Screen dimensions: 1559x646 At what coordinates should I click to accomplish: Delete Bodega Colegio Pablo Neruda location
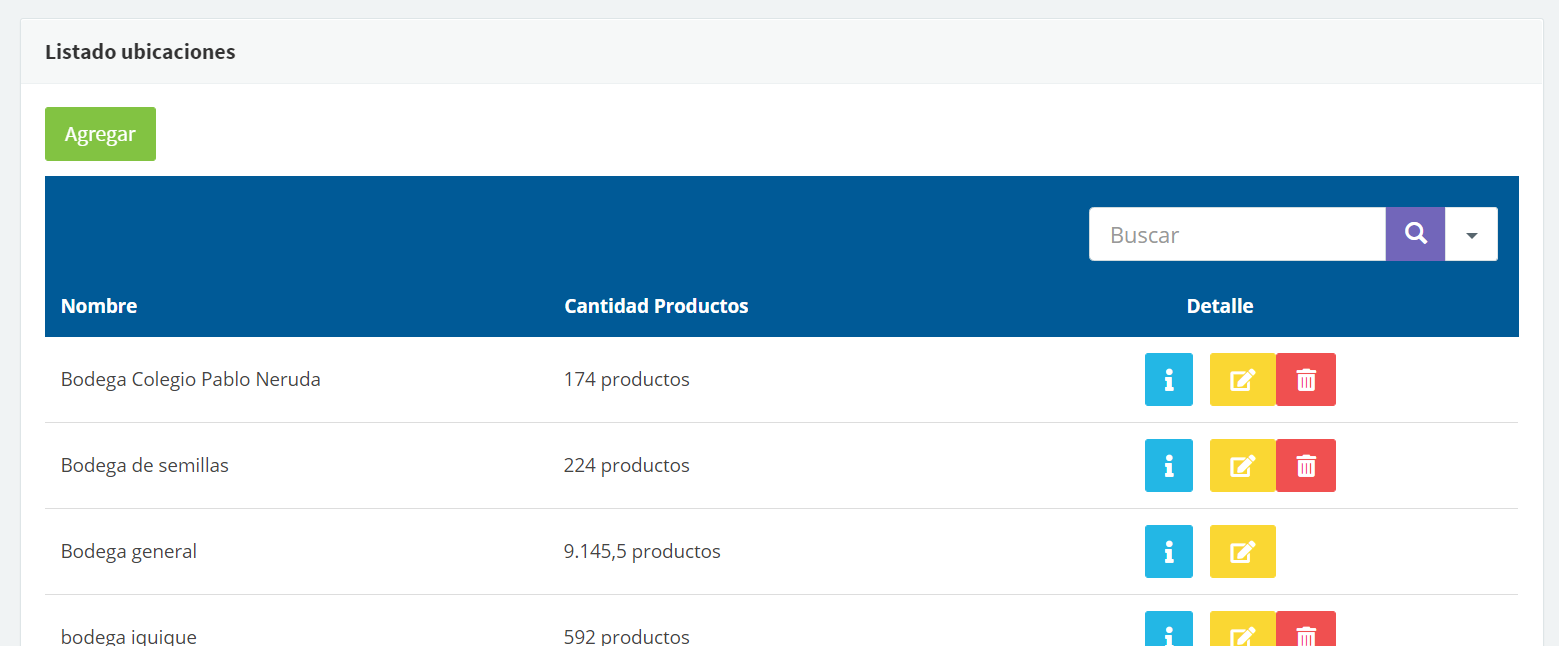(1306, 380)
